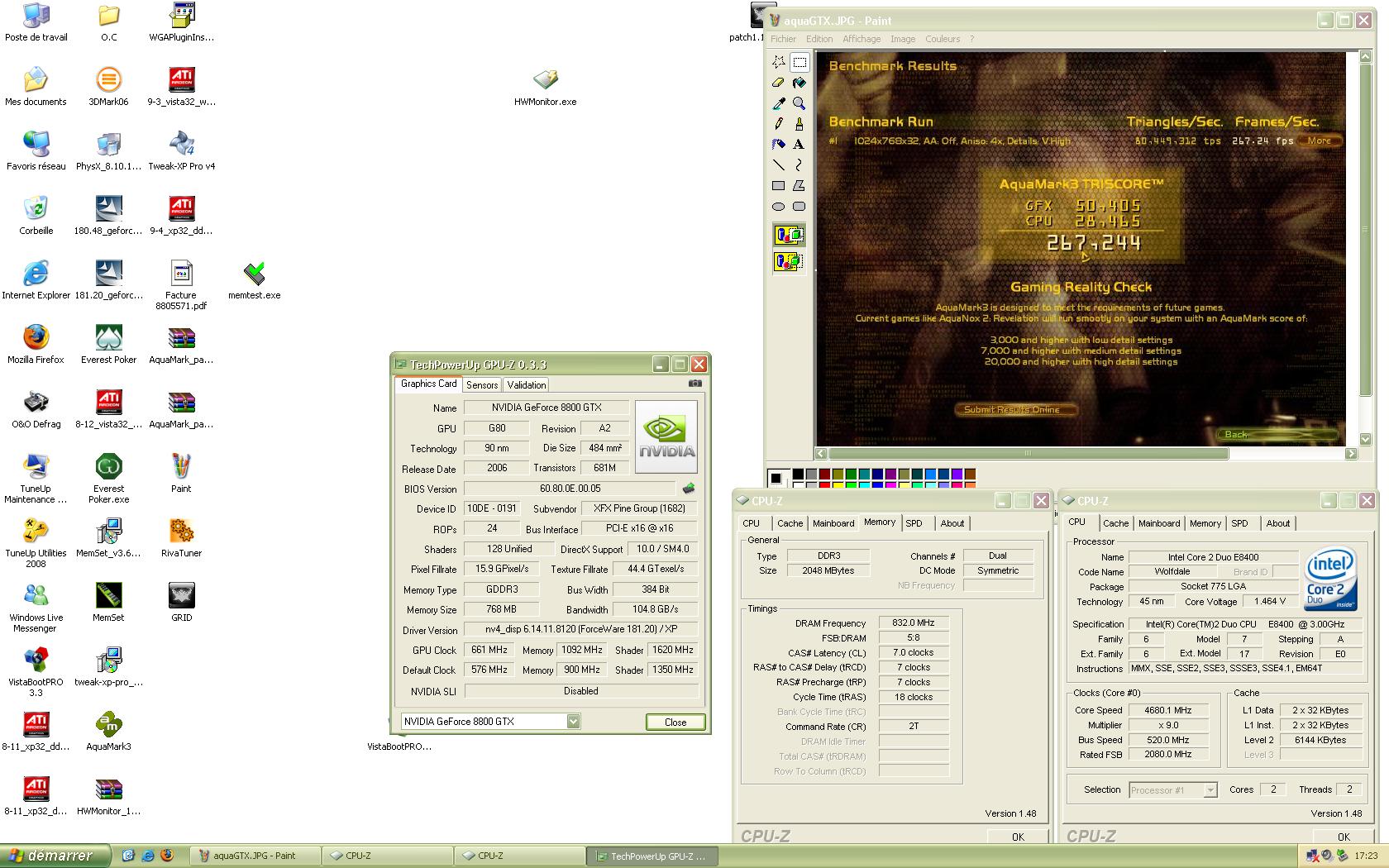The height and width of the screenshot is (868, 1389).
Task: Open the Edition menu in Paint
Action: click(819, 39)
